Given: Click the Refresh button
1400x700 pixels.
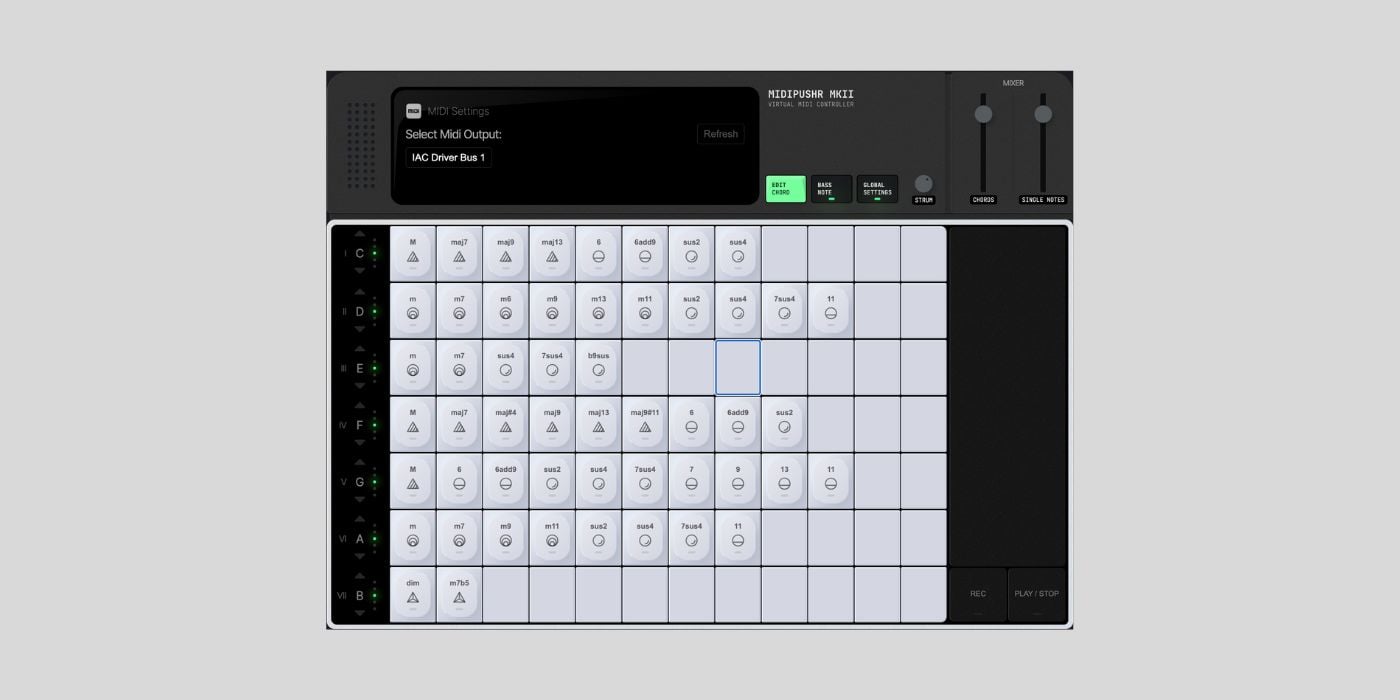Looking at the screenshot, I should [720, 134].
